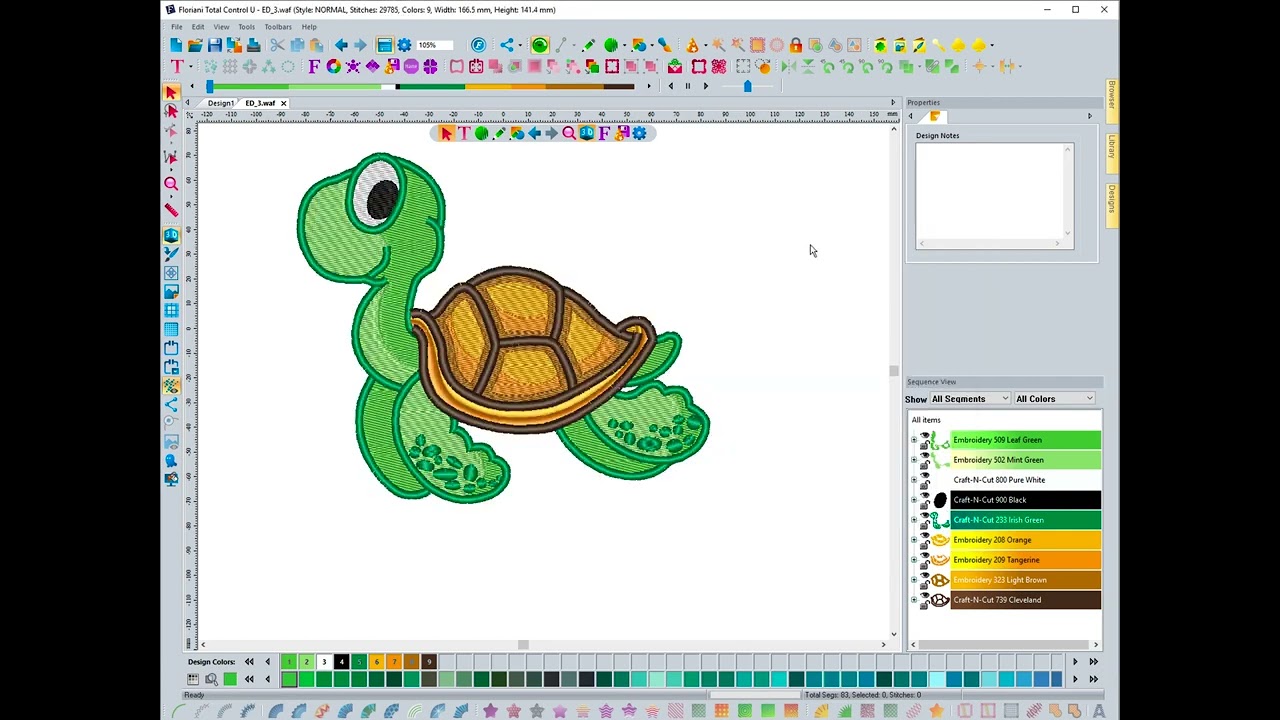
Task: Click the blue F Floriani icon
Action: tap(478, 45)
